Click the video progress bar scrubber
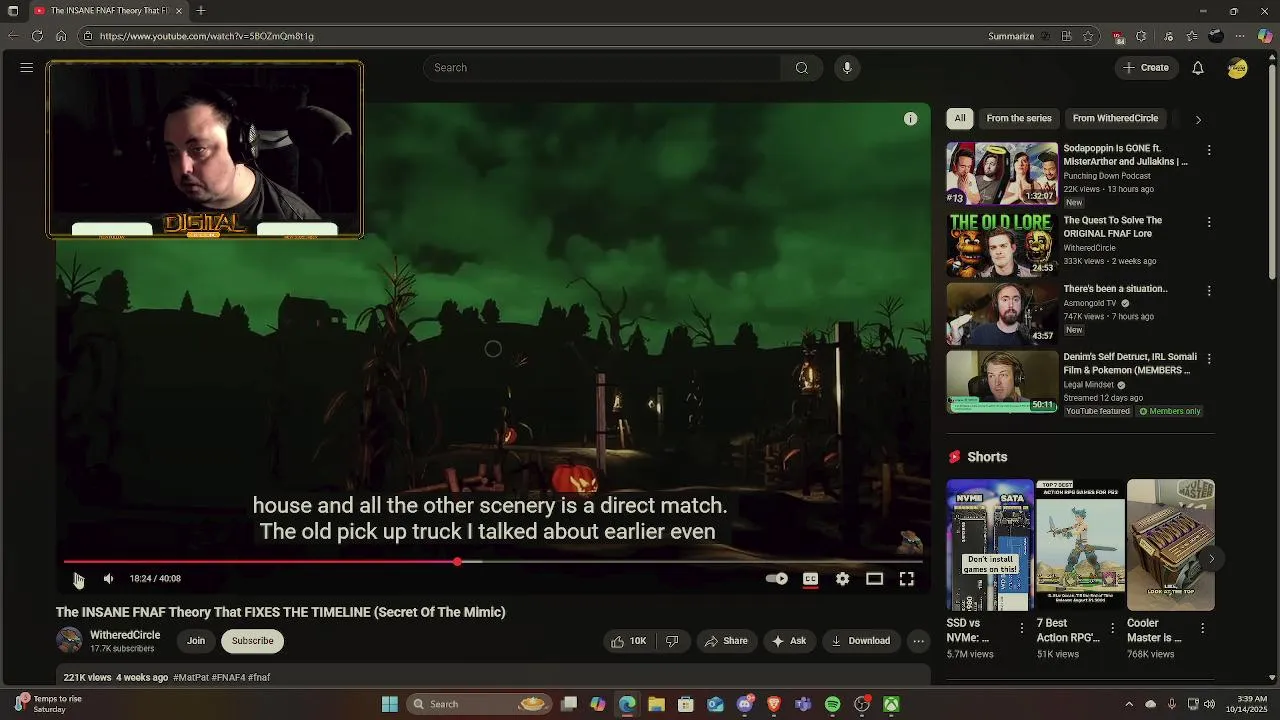Viewport: 1280px width, 720px height. pos(457,562)
